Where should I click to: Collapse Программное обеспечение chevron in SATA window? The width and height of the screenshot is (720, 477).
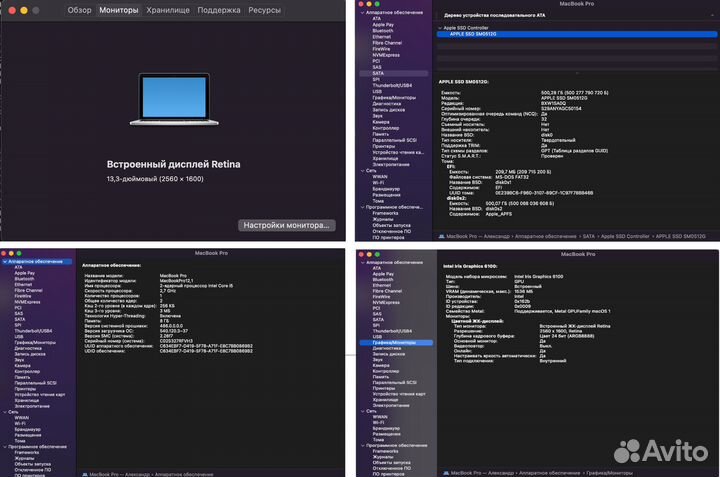[x=363, y=207]
